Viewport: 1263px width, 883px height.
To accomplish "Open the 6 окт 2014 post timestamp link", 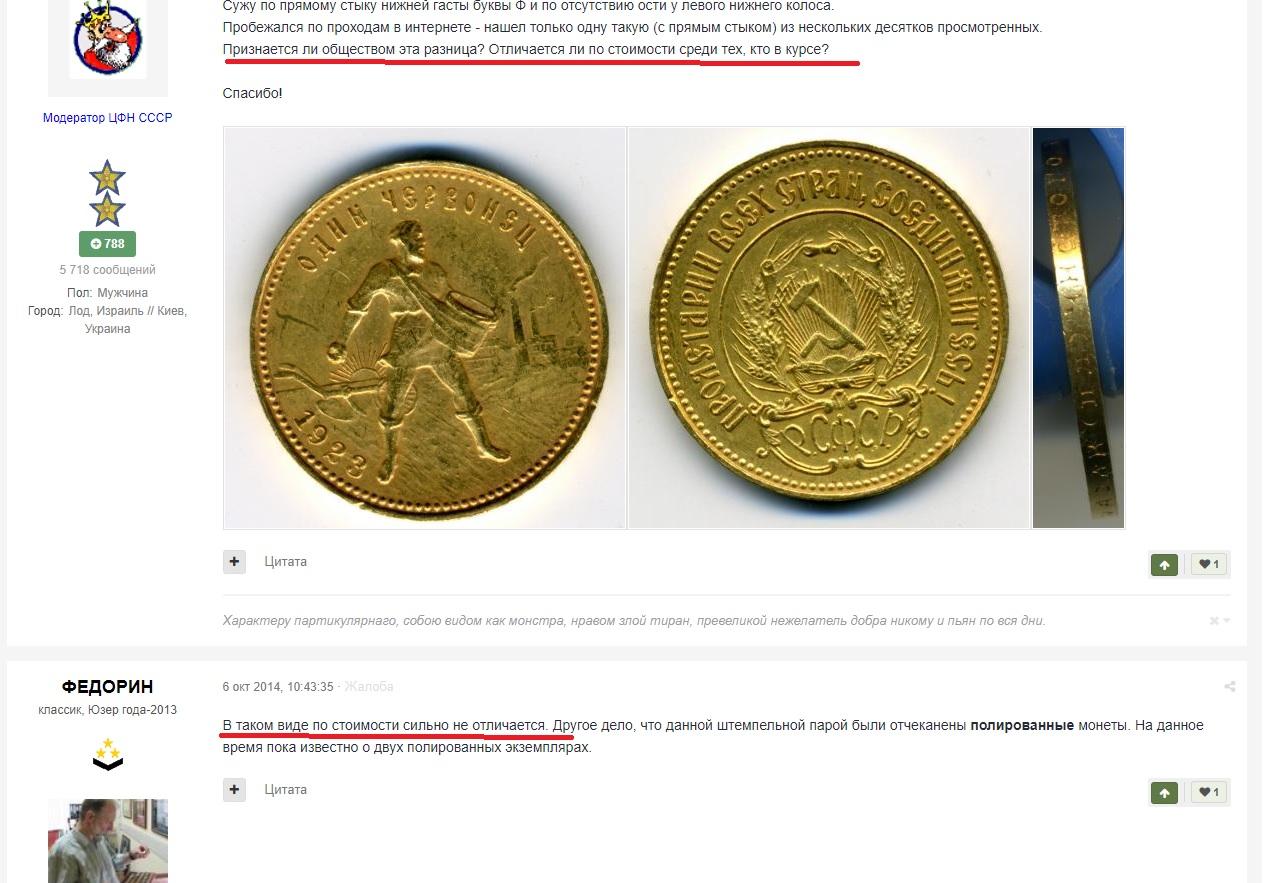I will pyautogui.click(x=278, y=687).
